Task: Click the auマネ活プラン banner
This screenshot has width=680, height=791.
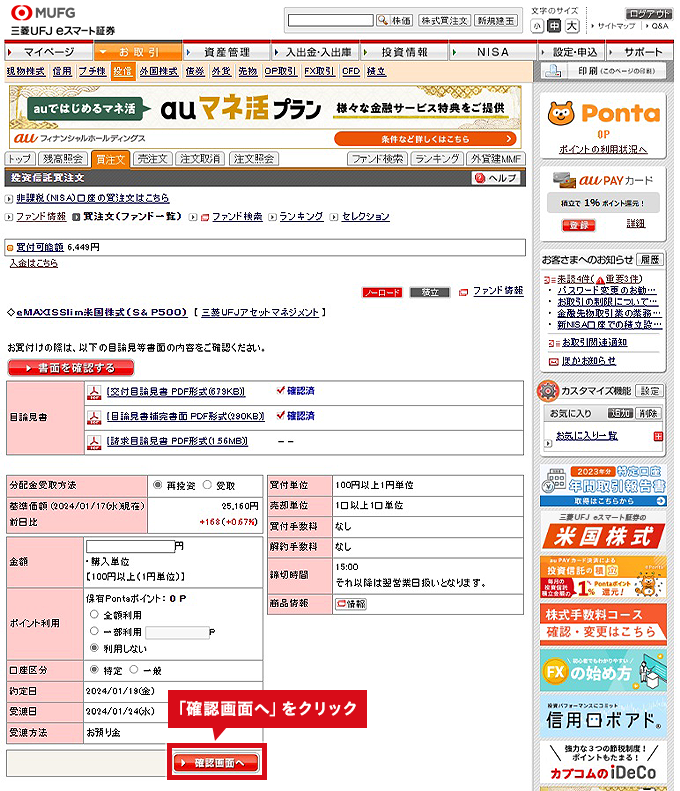Action: pos(265,117)
